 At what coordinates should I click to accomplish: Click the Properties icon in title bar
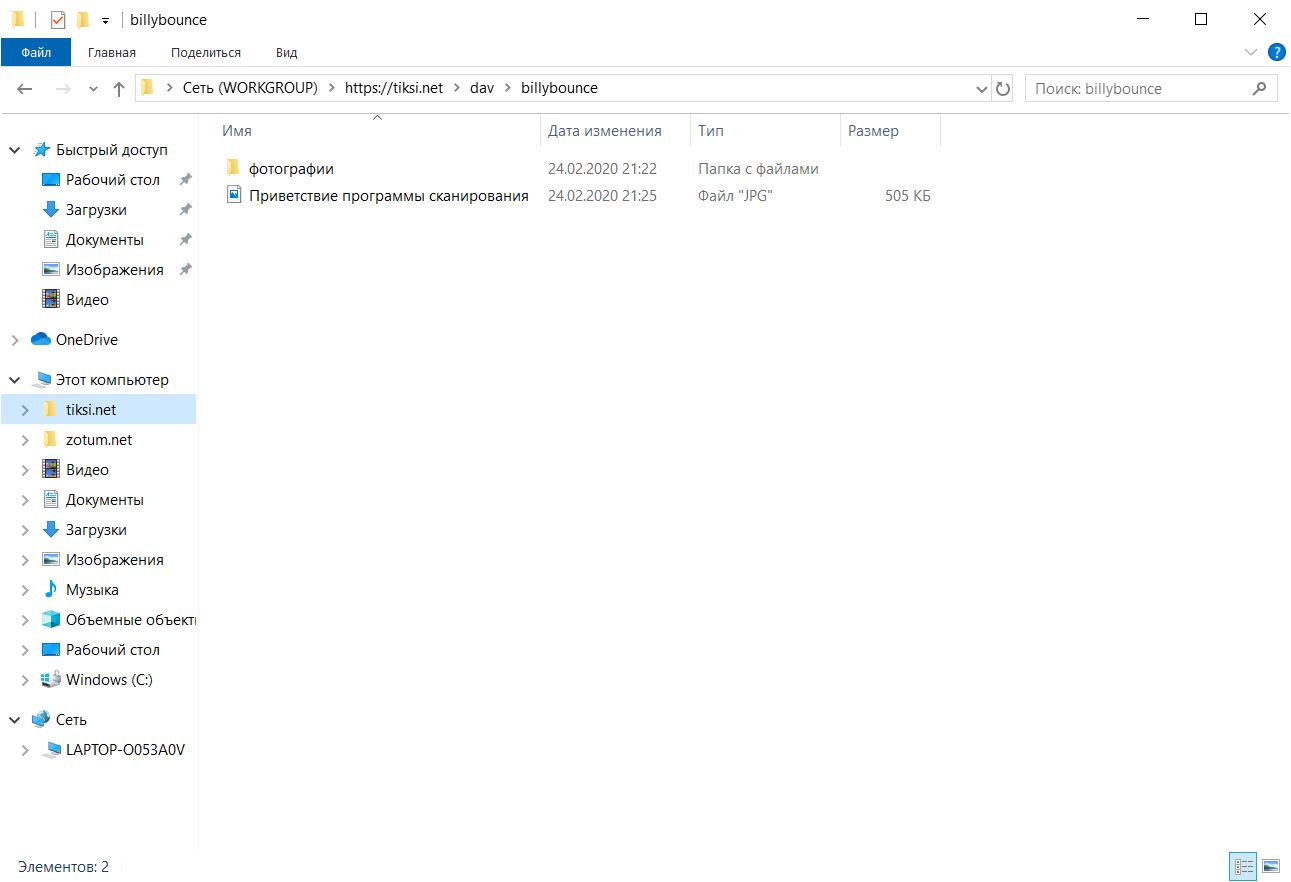pos(58,20)
